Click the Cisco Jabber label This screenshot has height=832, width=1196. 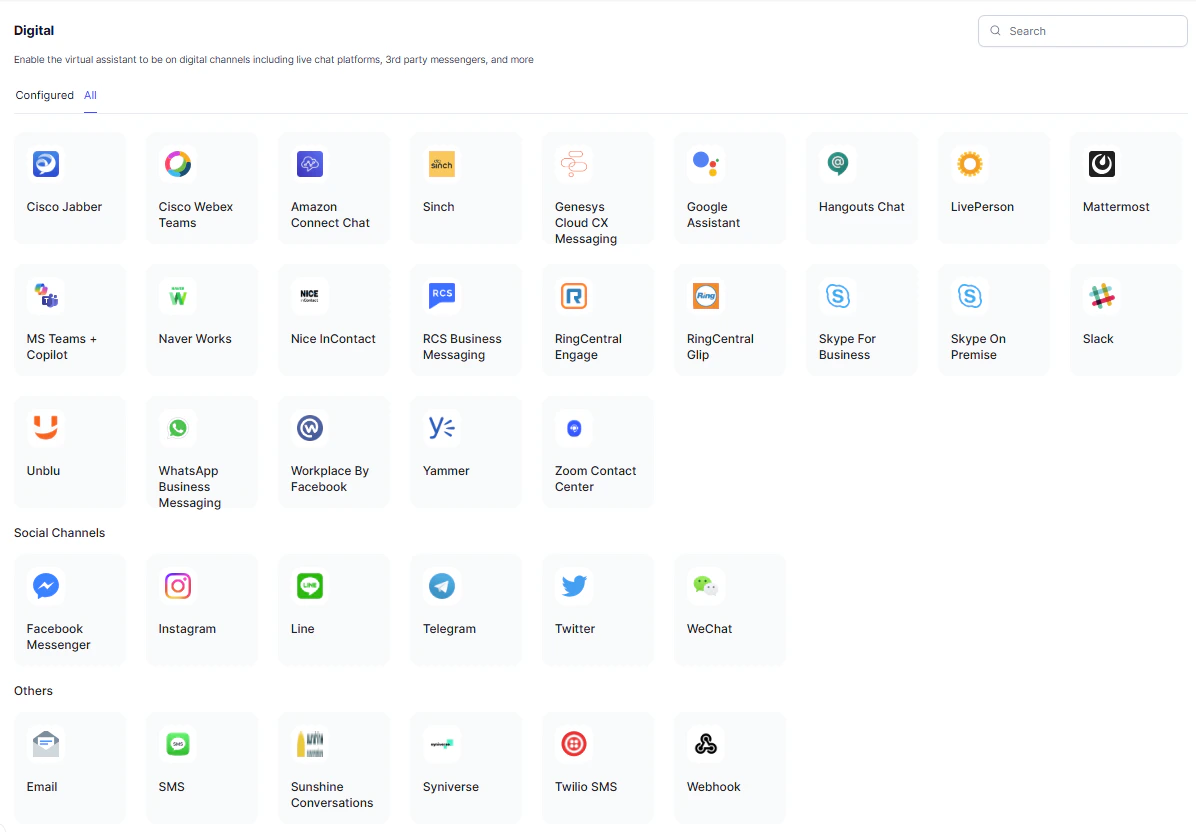click(x=64, y=207)
